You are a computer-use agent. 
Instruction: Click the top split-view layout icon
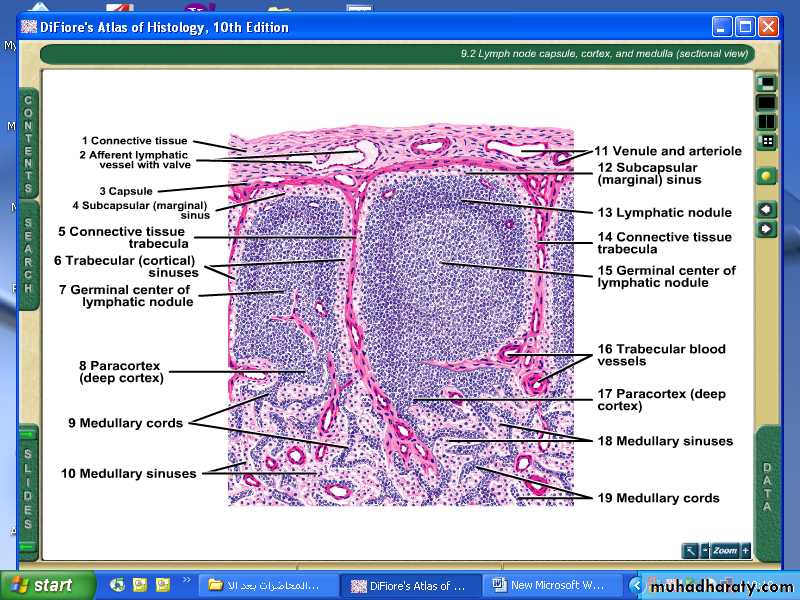(x=766, y=83)
